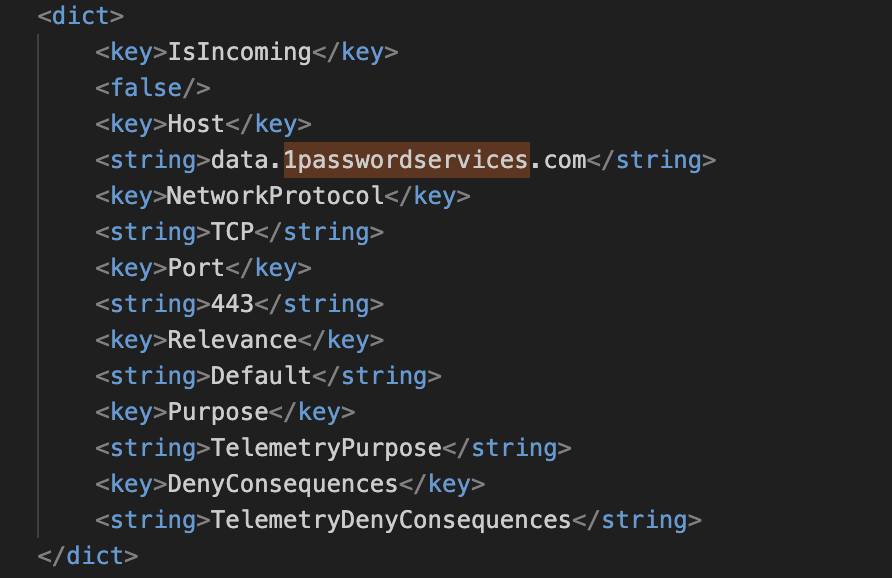
Task: Click the Host key name
Action: pos(196,124)
